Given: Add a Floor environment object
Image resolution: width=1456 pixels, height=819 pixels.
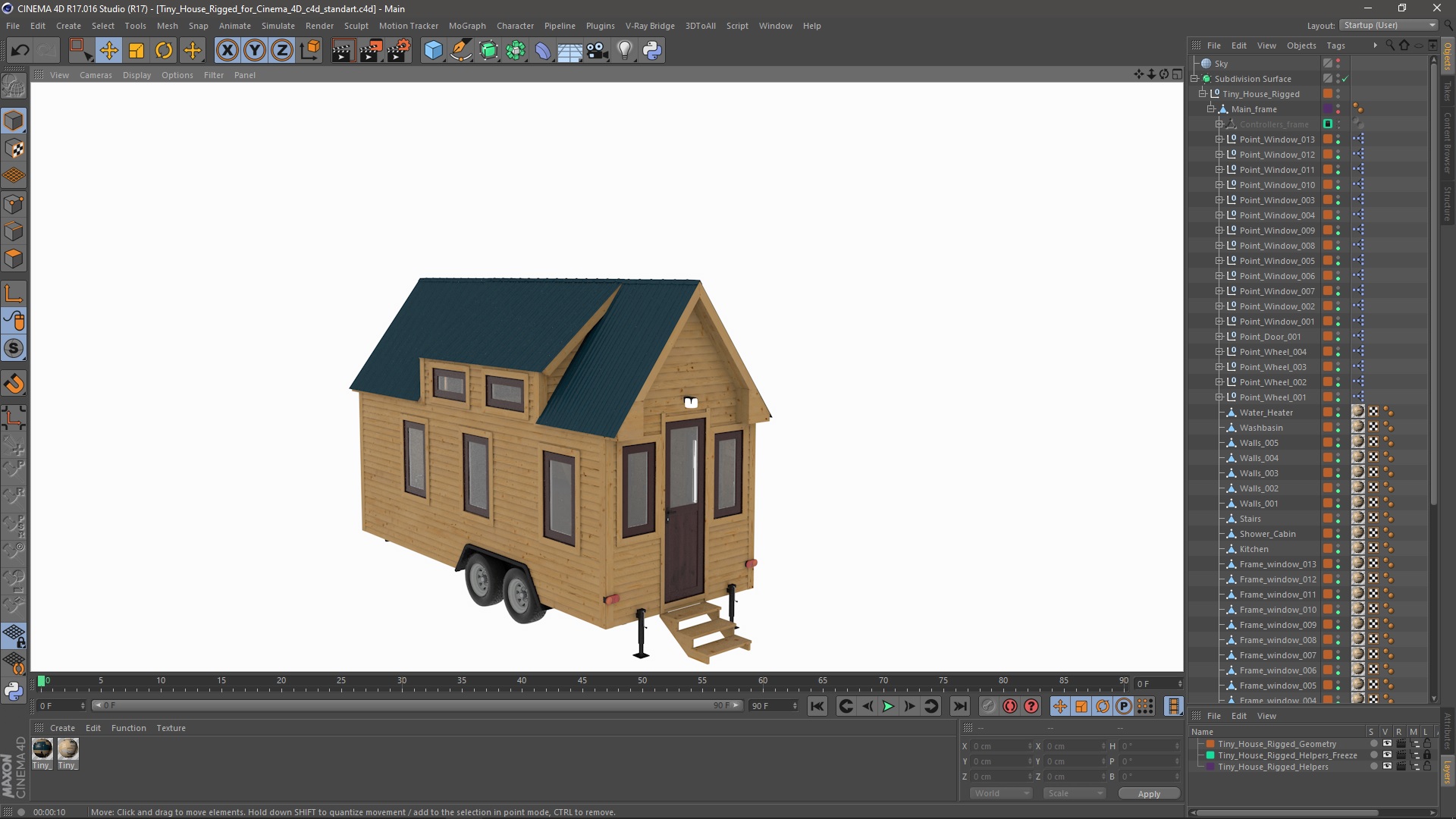Looking at the screenshot, I should tap(570, 51).
